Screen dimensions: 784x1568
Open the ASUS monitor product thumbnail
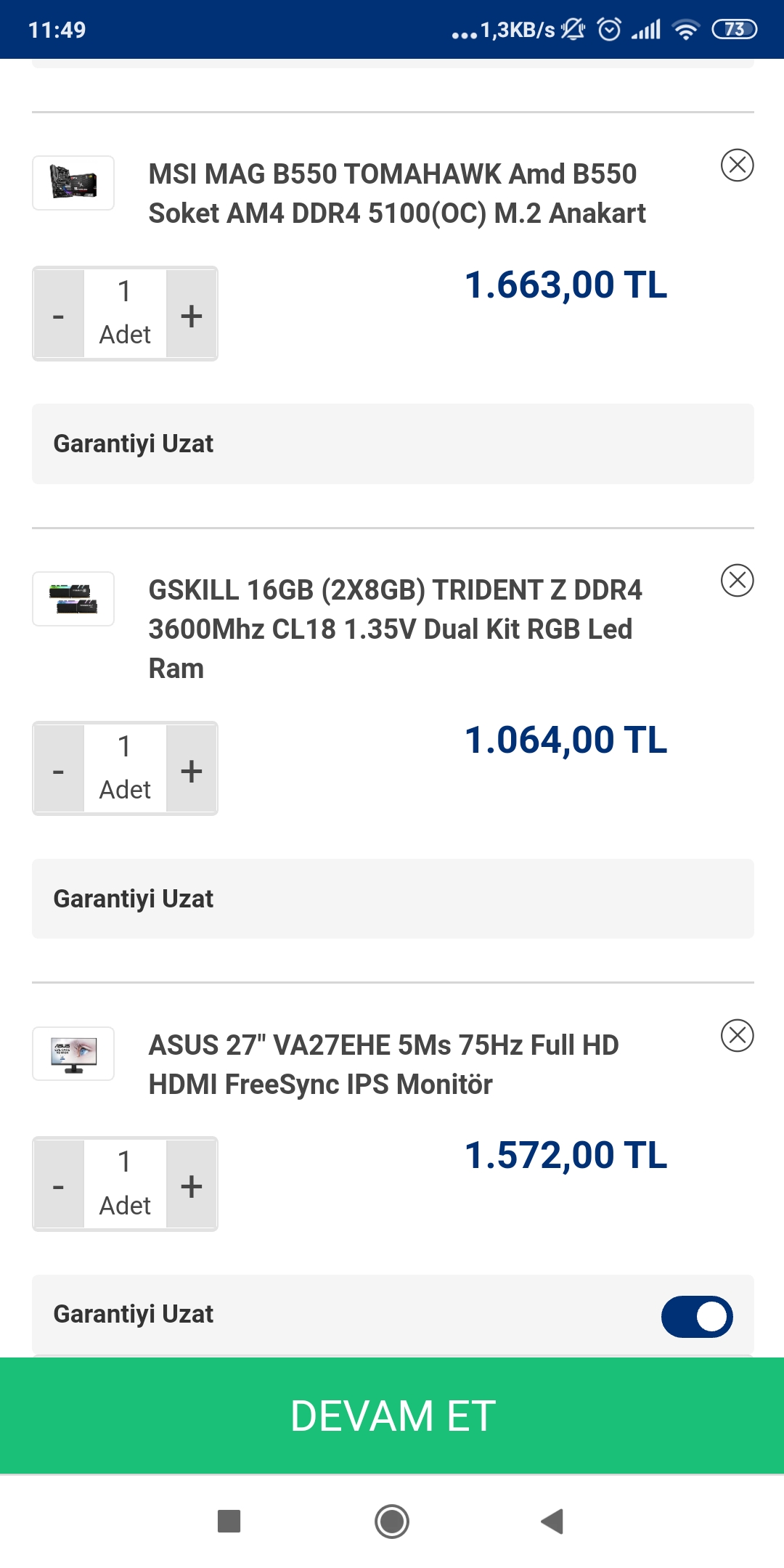tap(73, 1053)
